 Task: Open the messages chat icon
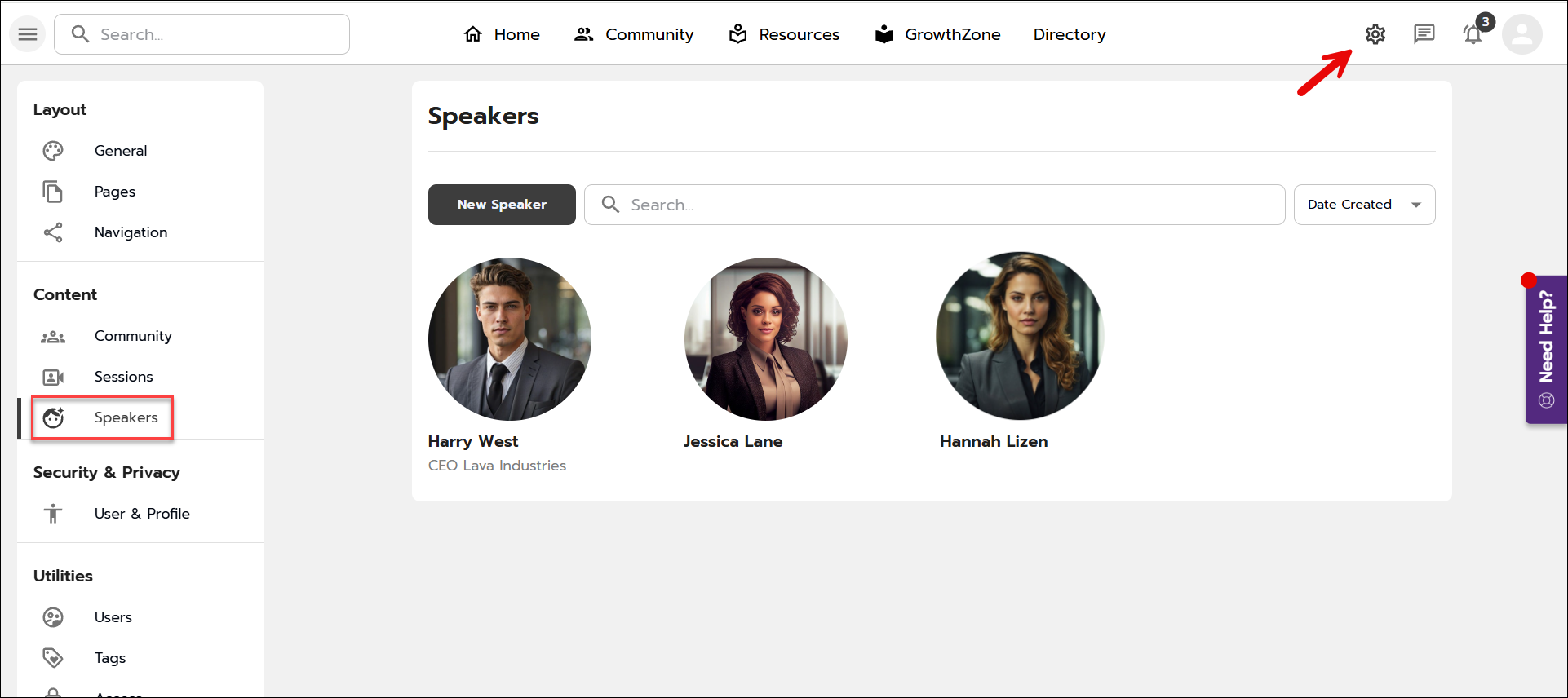click(x=1424, y=34)
